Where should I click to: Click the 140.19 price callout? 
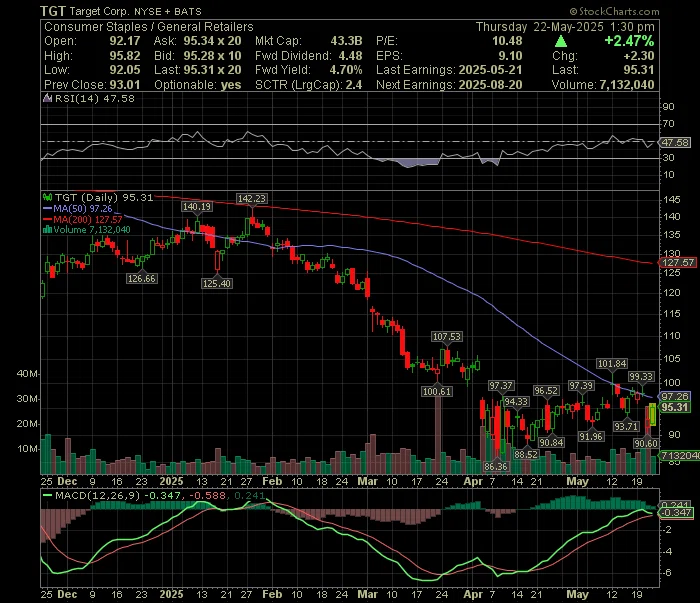pyautogui.click(x=197, y=207)
